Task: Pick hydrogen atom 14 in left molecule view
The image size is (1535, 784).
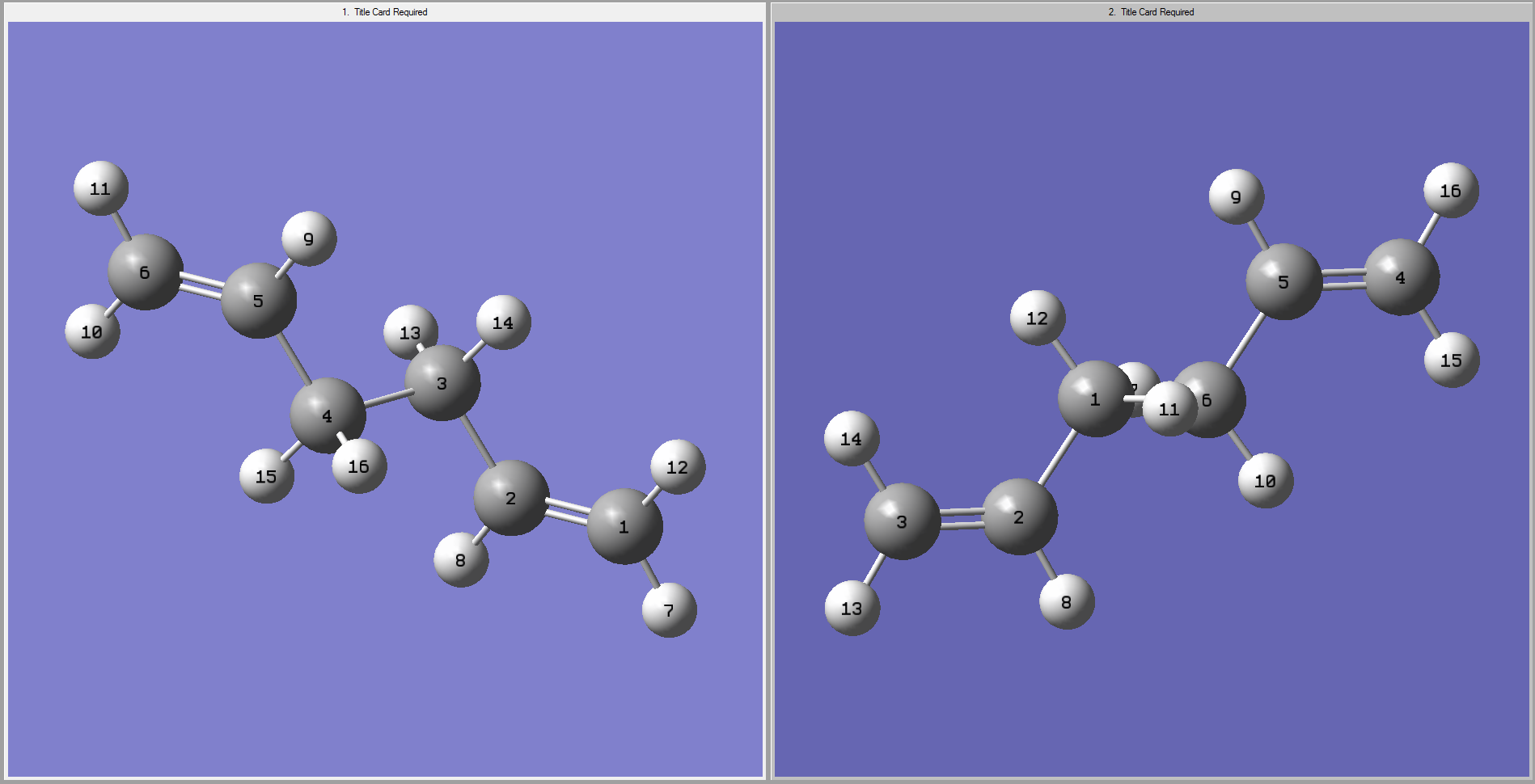Action: pyautogui.click(x=503, y=322)
